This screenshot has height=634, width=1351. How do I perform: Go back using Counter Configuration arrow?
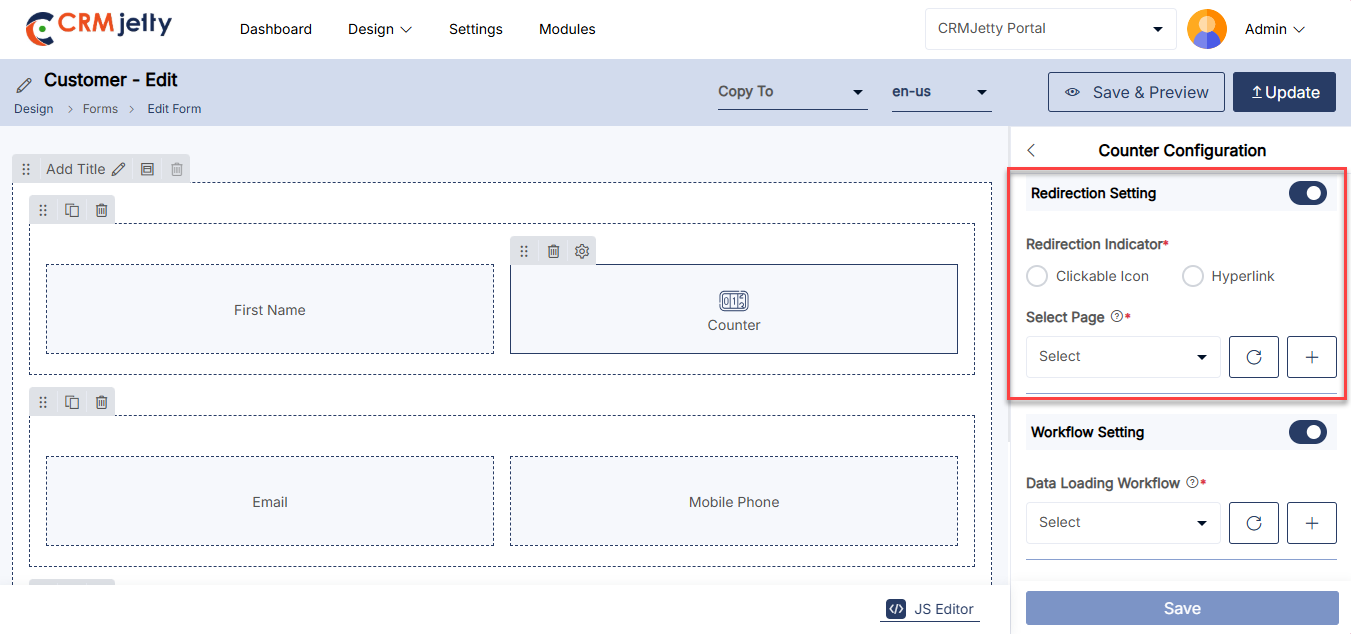1031,150
